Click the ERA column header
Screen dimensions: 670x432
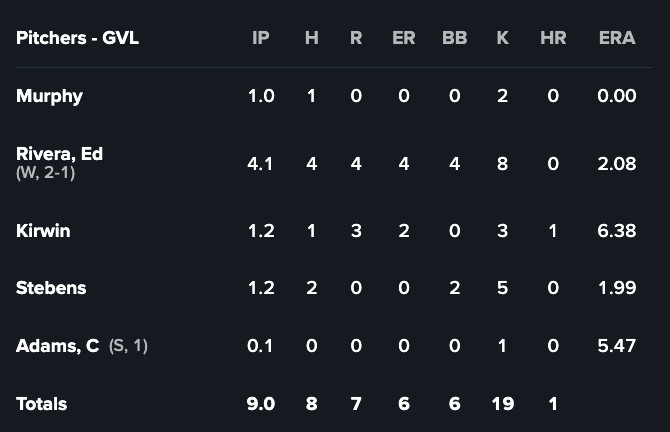click(617, 38)
